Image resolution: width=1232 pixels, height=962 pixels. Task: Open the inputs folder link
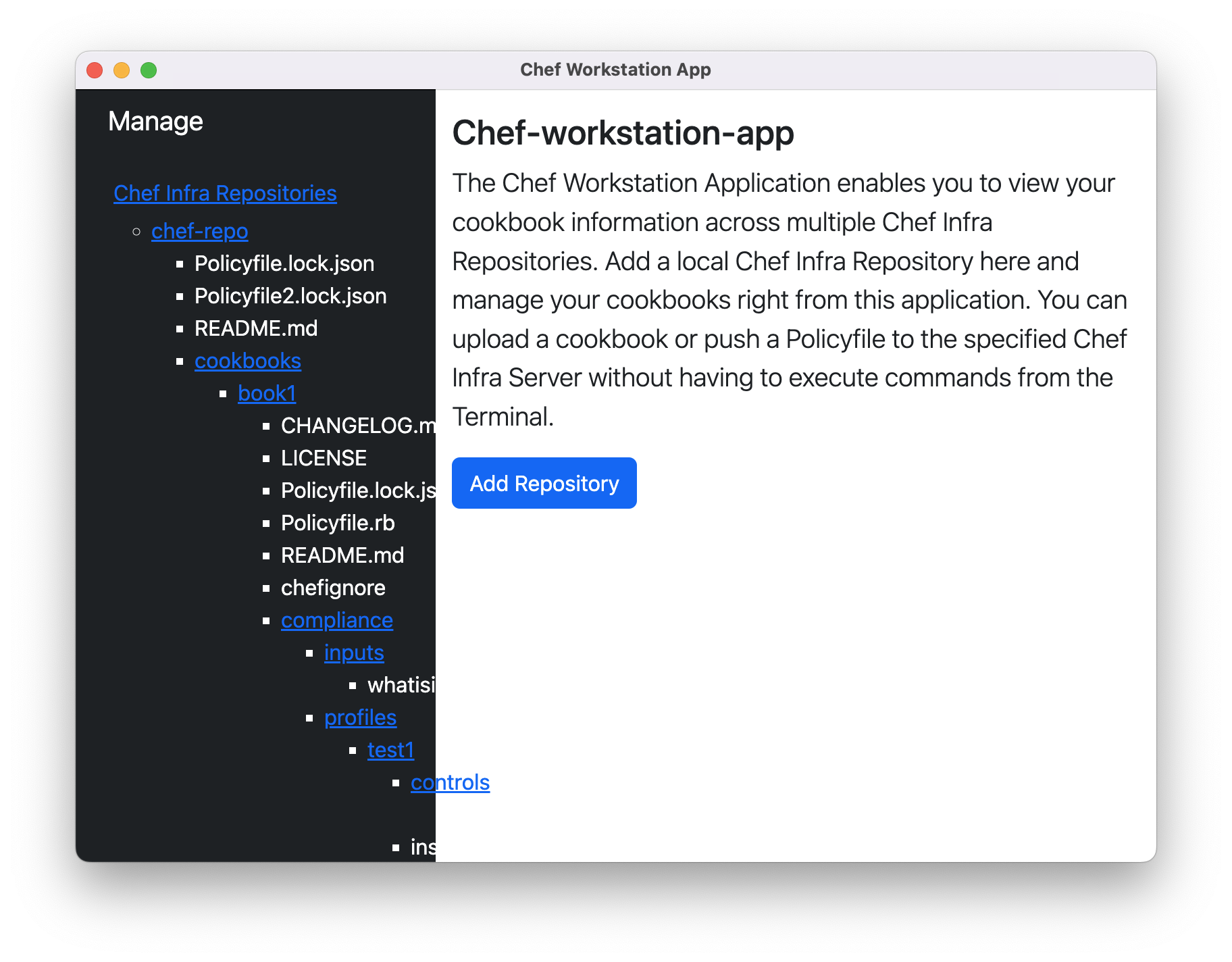point(354,653)
